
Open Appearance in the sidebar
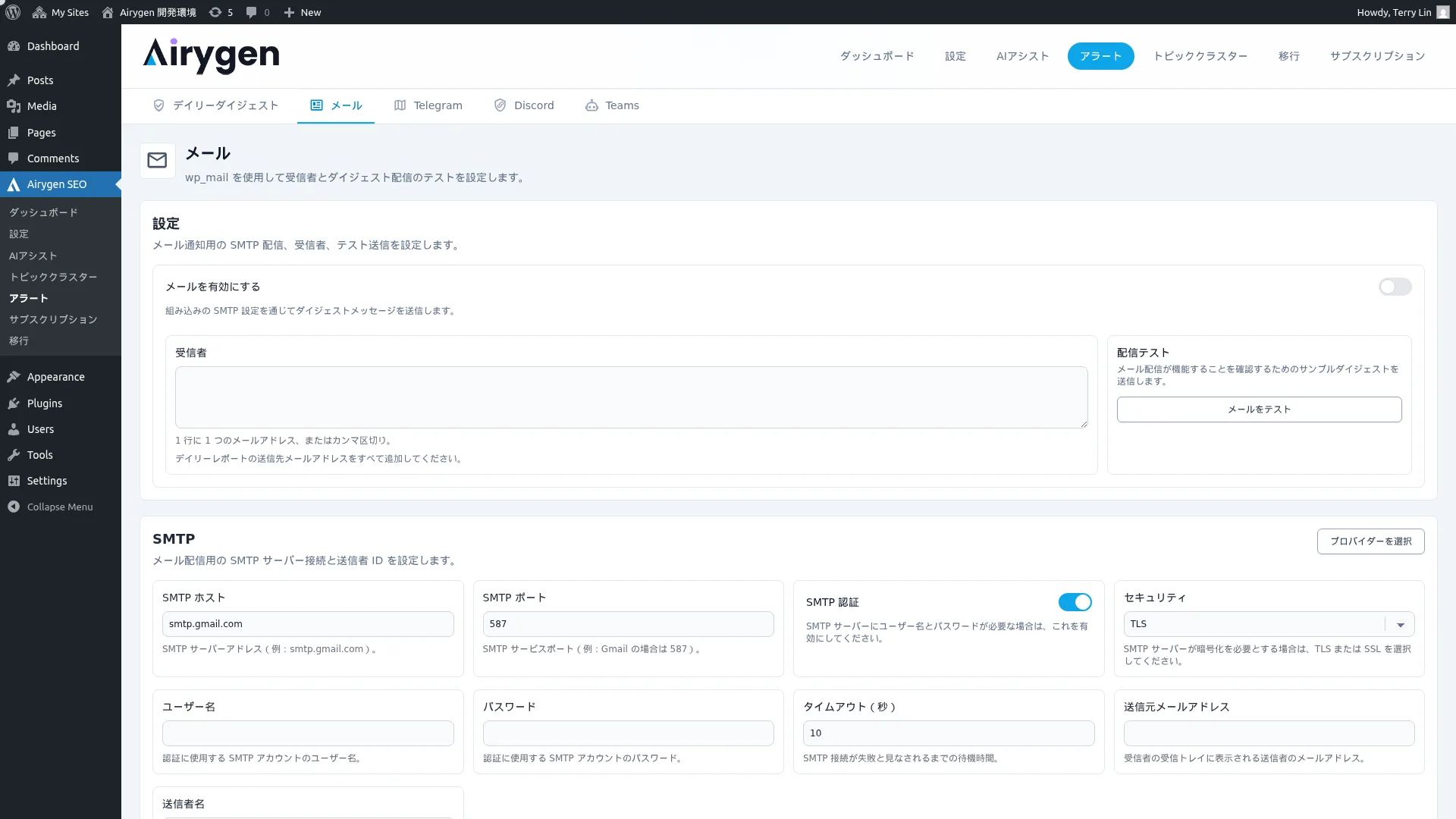(x=55, y=377)
